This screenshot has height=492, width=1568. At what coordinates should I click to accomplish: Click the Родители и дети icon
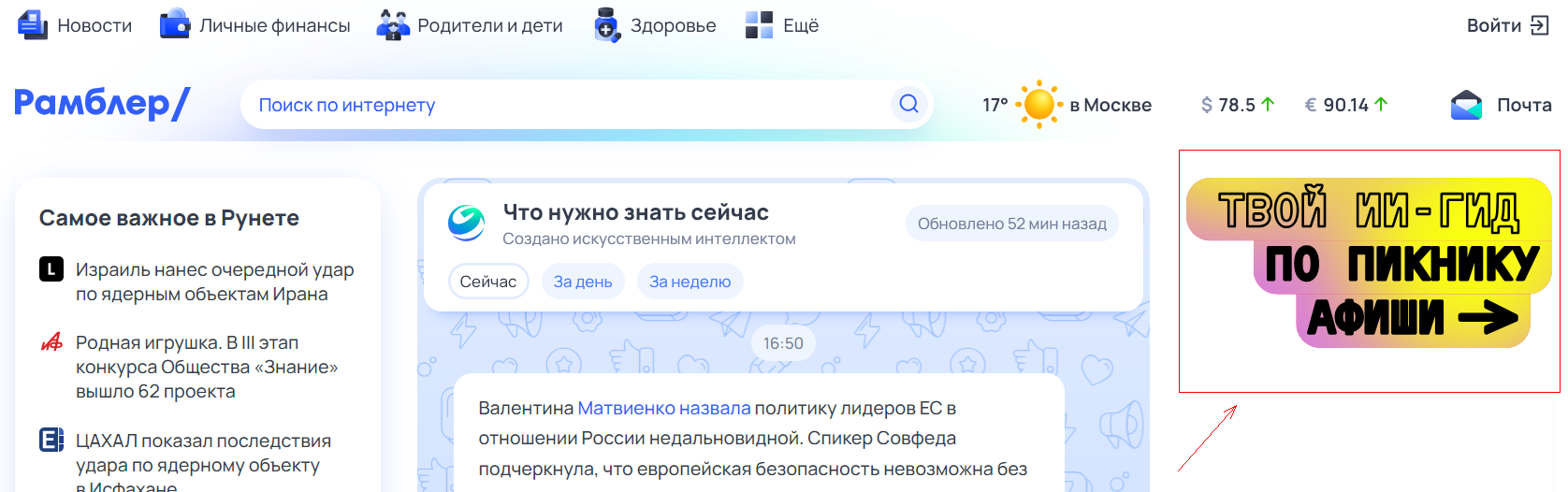(x=393, y=25)
